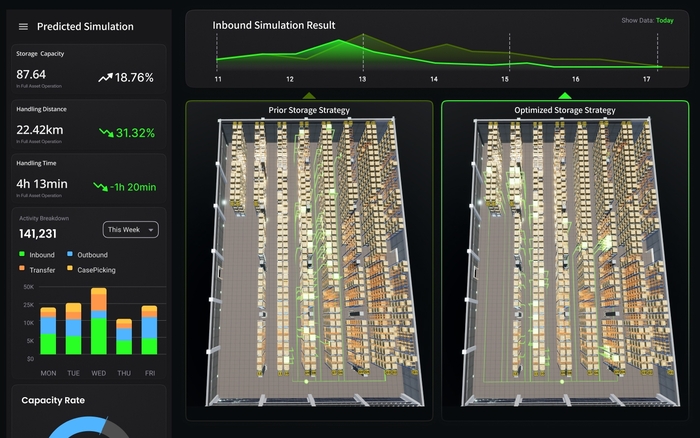Click the green triangle pointer above Prior Storage Strategy
This screenshot has width=700, height=438.
click(x=310, y=96)
